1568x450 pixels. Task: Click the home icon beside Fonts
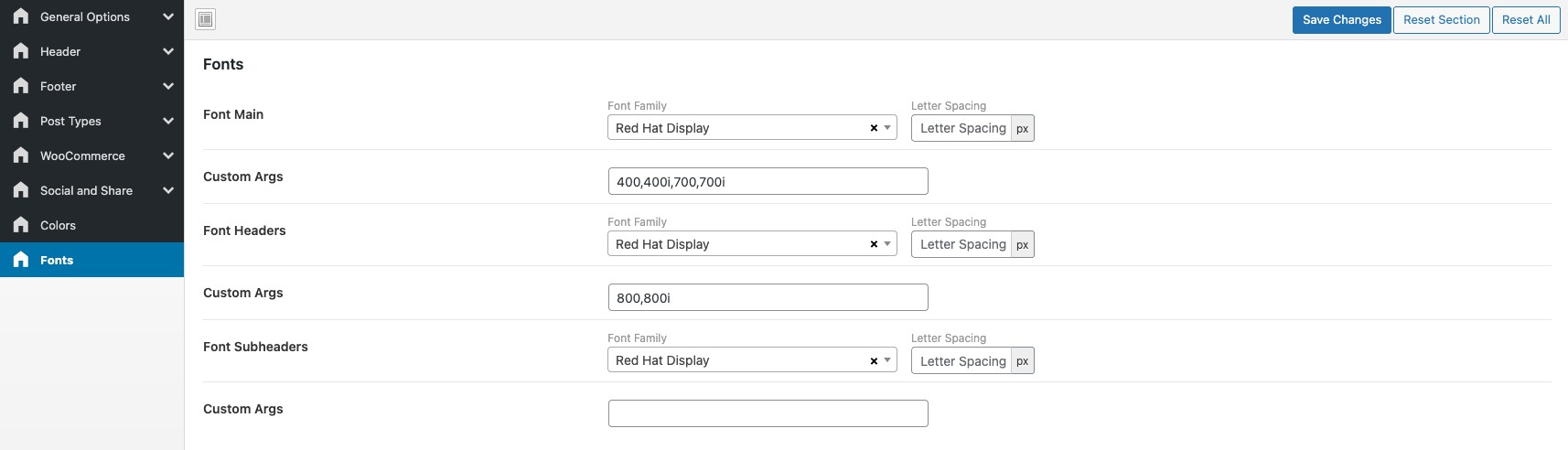click(21, 260)
